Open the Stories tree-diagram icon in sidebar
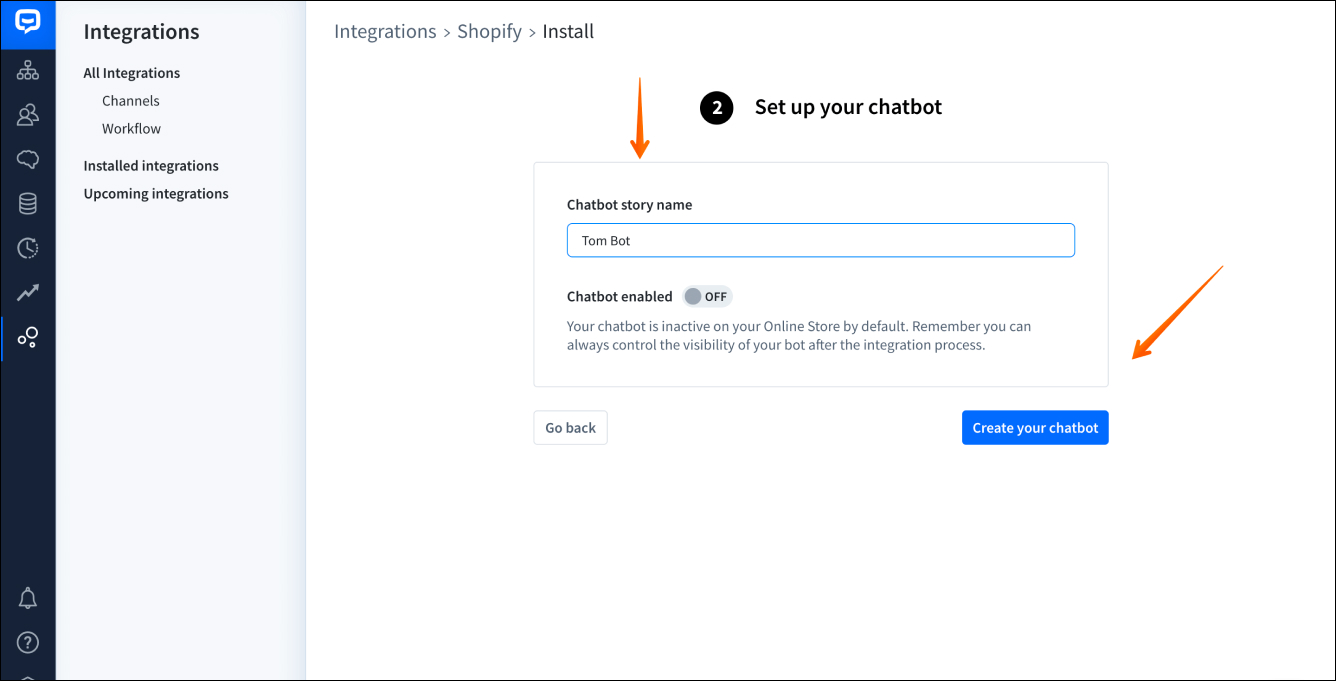The height and width of the screenshot is (681, 1336). coord(28,71)
